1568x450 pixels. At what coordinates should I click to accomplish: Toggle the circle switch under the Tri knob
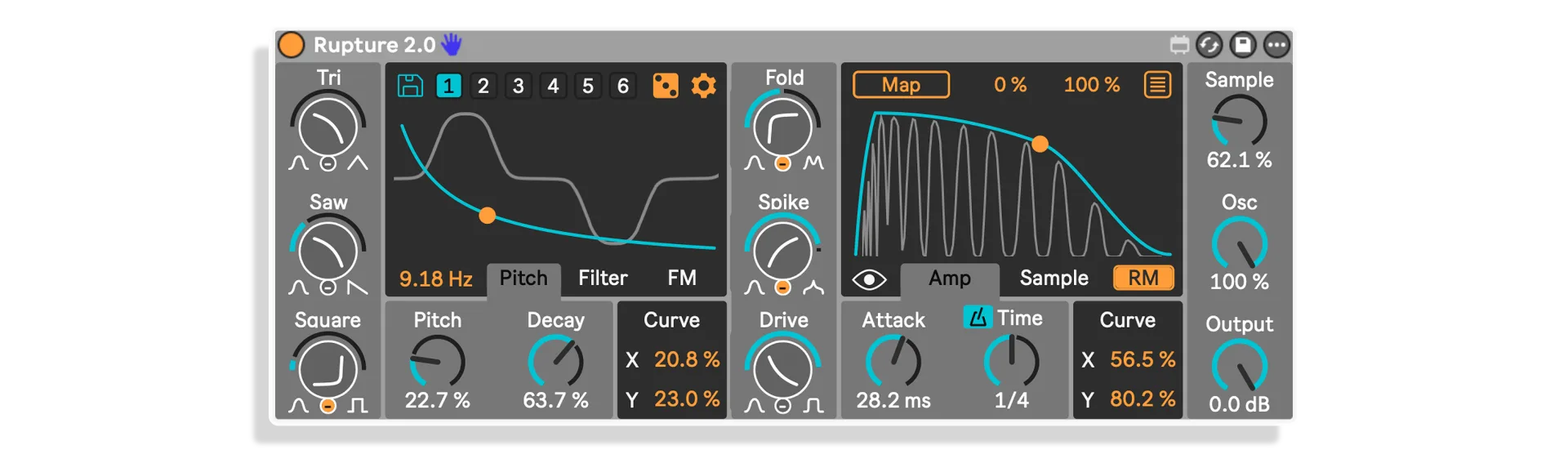click(x=327, y=164)
